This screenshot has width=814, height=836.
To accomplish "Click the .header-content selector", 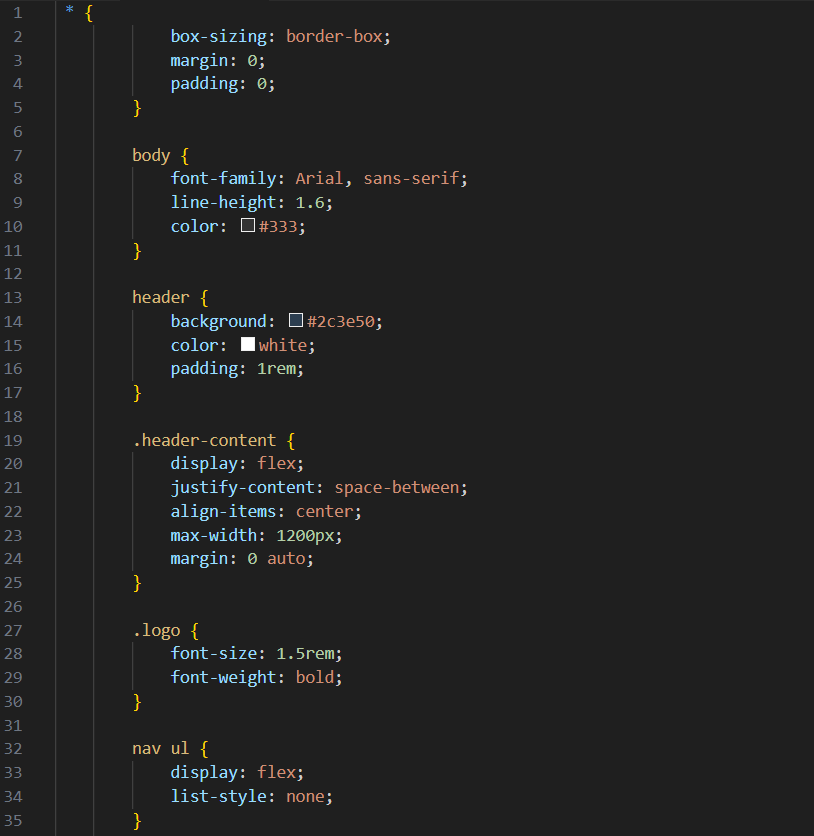I will (204, 440).
